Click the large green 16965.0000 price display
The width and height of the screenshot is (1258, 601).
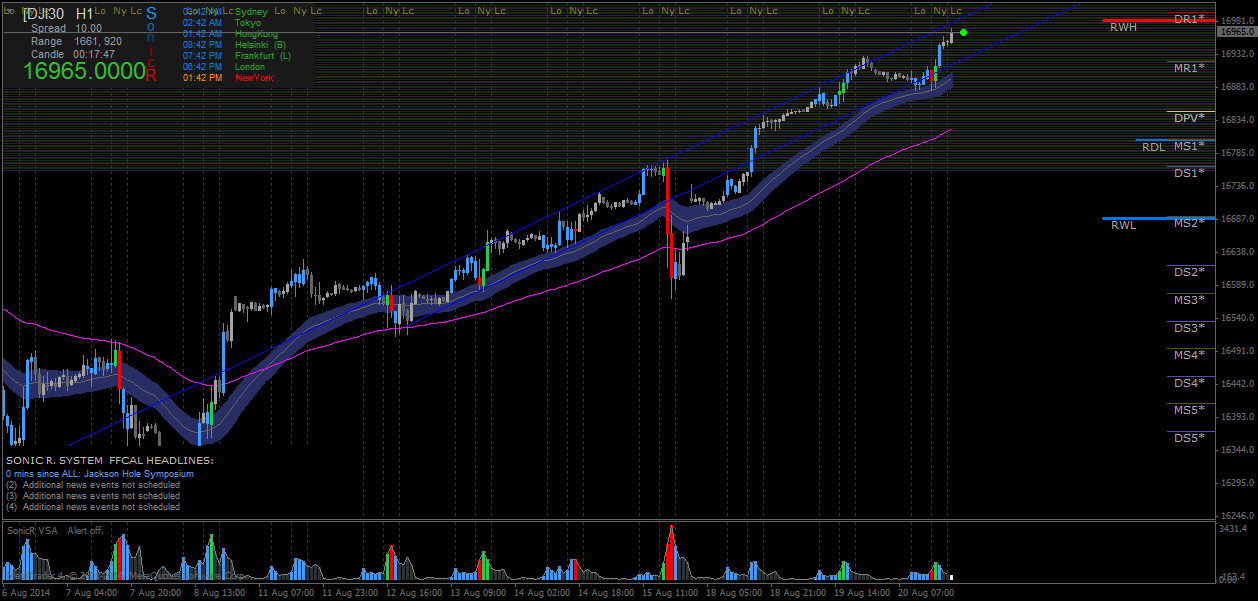84,71
